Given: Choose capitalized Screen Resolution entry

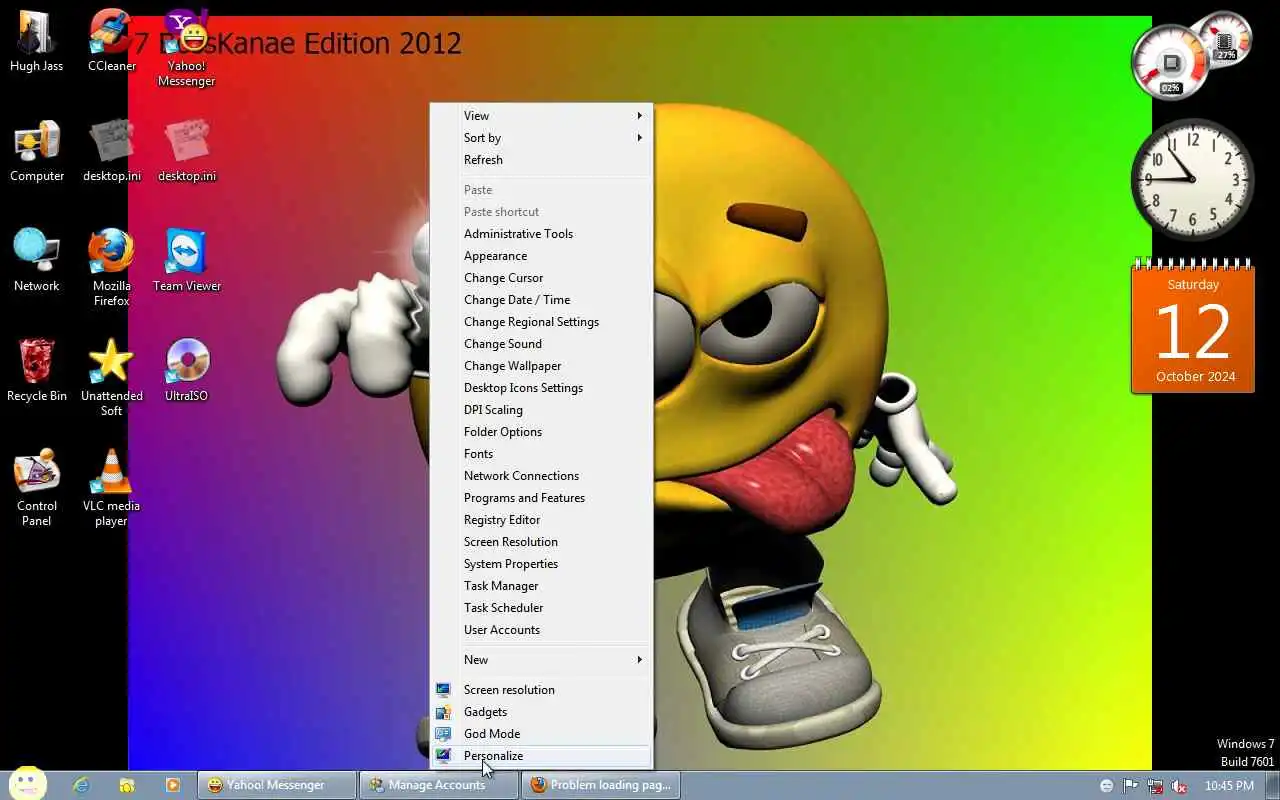Looking at the screenshot, I should coord(541,542).
